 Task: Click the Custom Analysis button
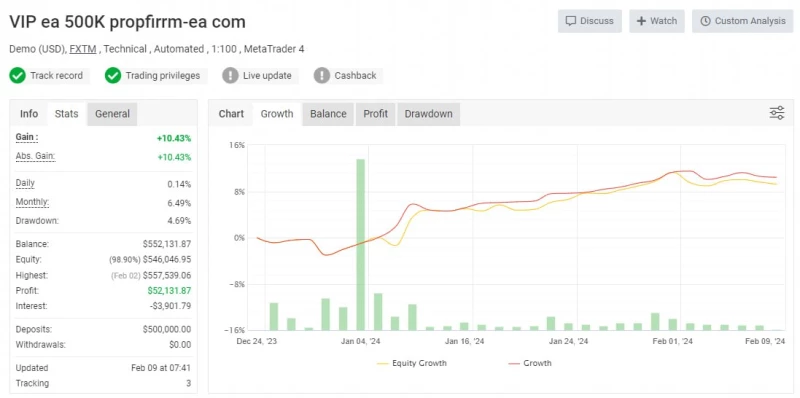pyautogui.click(x=742, y=21)
